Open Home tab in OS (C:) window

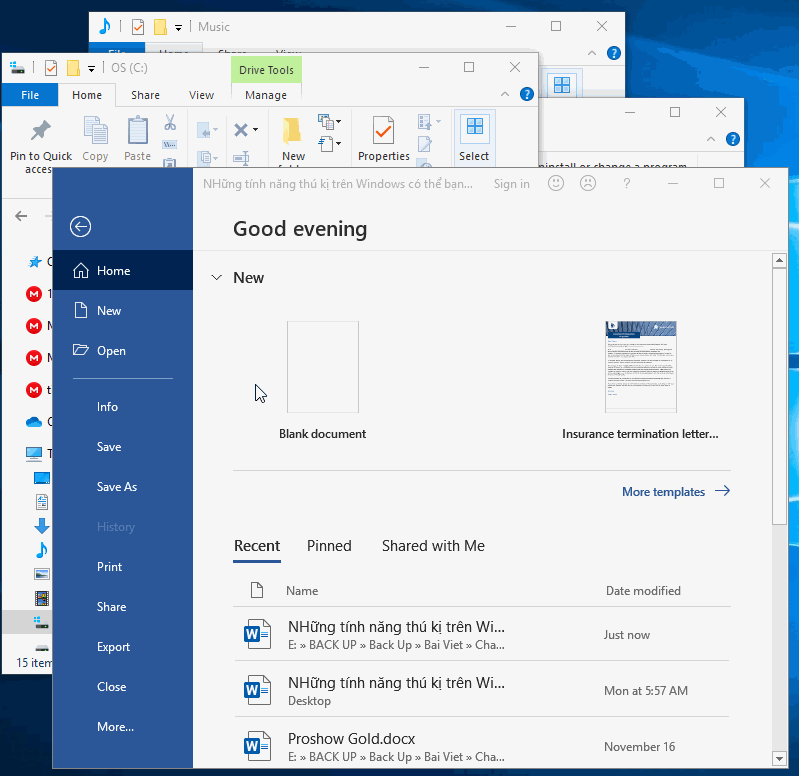[x=87, y=95]
